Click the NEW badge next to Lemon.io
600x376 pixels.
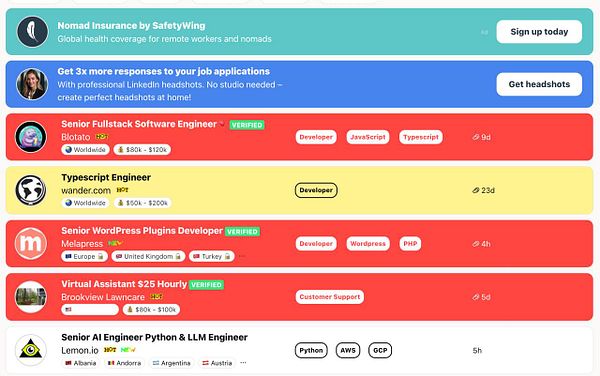(x=128, y=350)
